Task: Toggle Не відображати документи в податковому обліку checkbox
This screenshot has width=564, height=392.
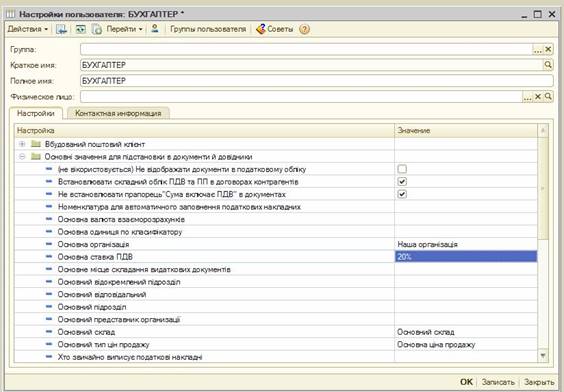Action: coord(402,169)
